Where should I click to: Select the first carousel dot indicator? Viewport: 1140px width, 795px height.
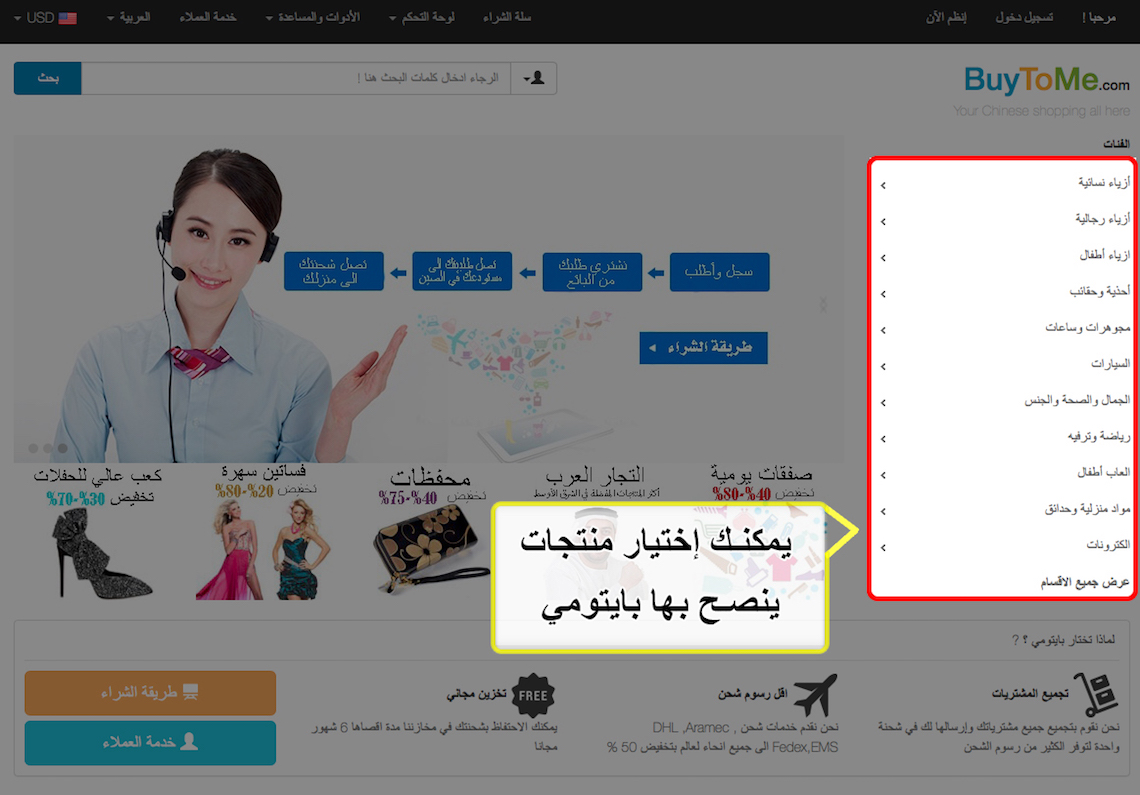pyautogui.click(x=33, y=449)
